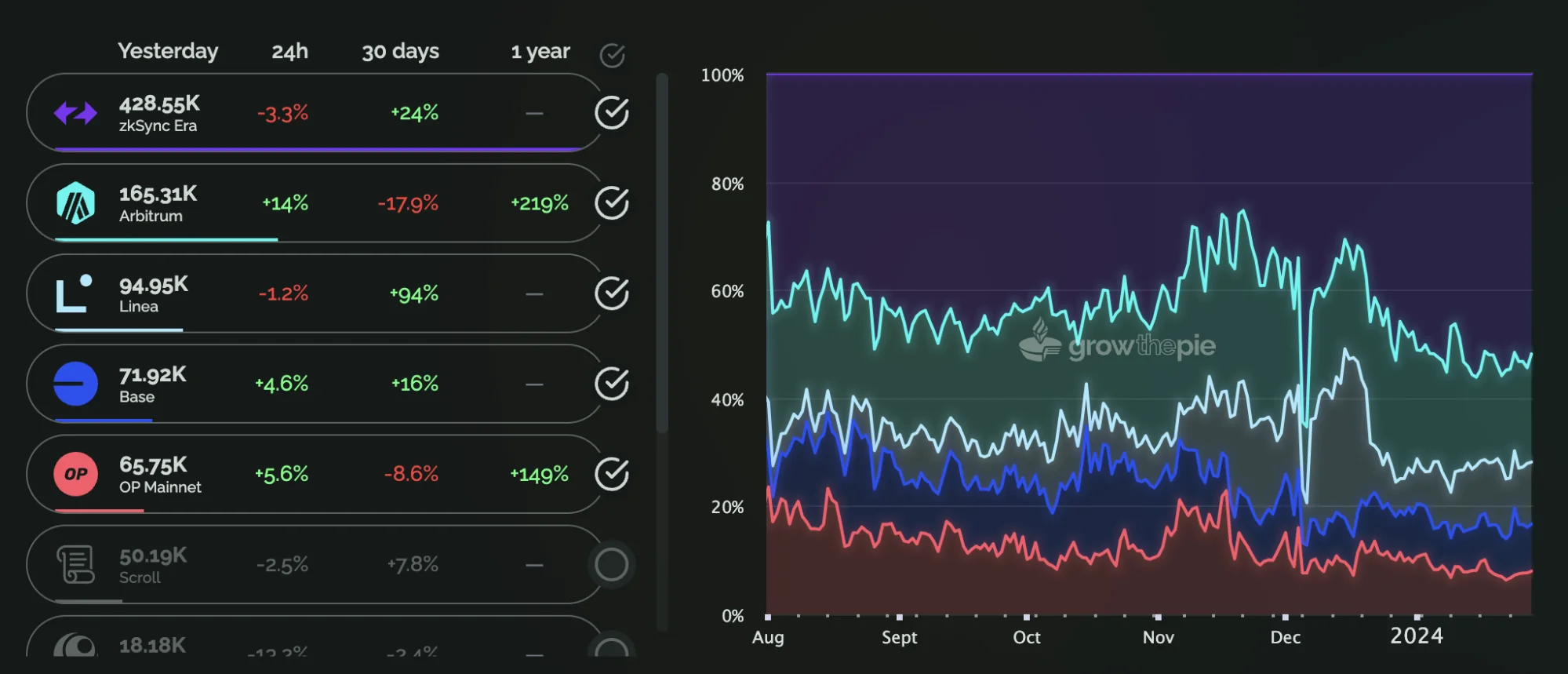Toggle the select-all chains checkmark in header
1568x674 pixels.
[x=612, y=55]
